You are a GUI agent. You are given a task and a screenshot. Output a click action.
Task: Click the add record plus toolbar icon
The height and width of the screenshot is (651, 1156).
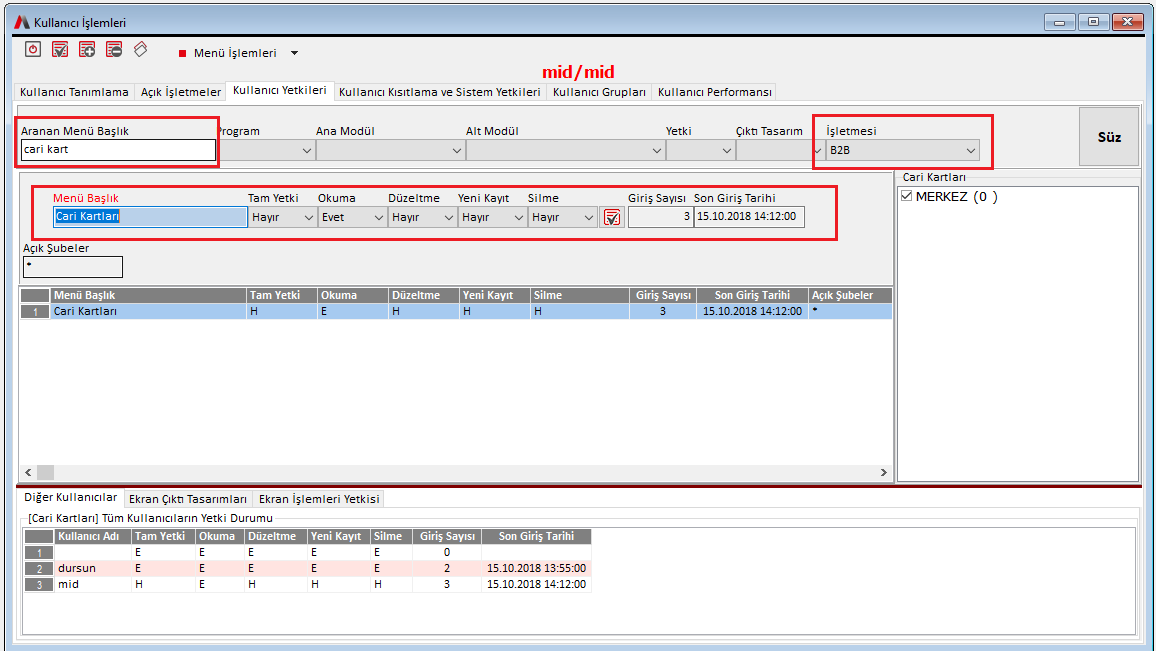(x=87, y=49)
